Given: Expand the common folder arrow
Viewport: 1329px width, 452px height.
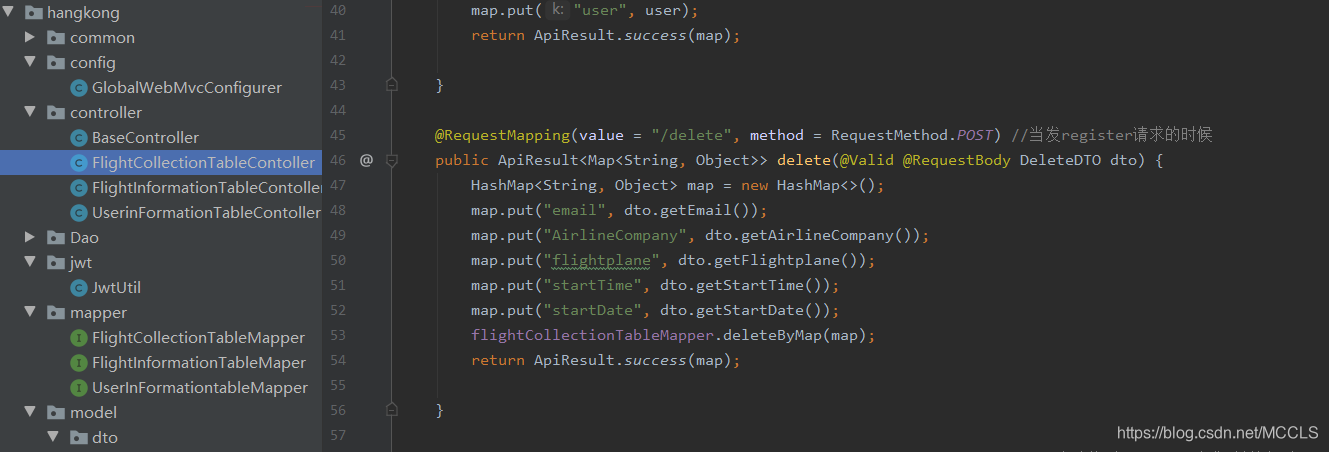Looking at the screenshot, I should point(31,37).
